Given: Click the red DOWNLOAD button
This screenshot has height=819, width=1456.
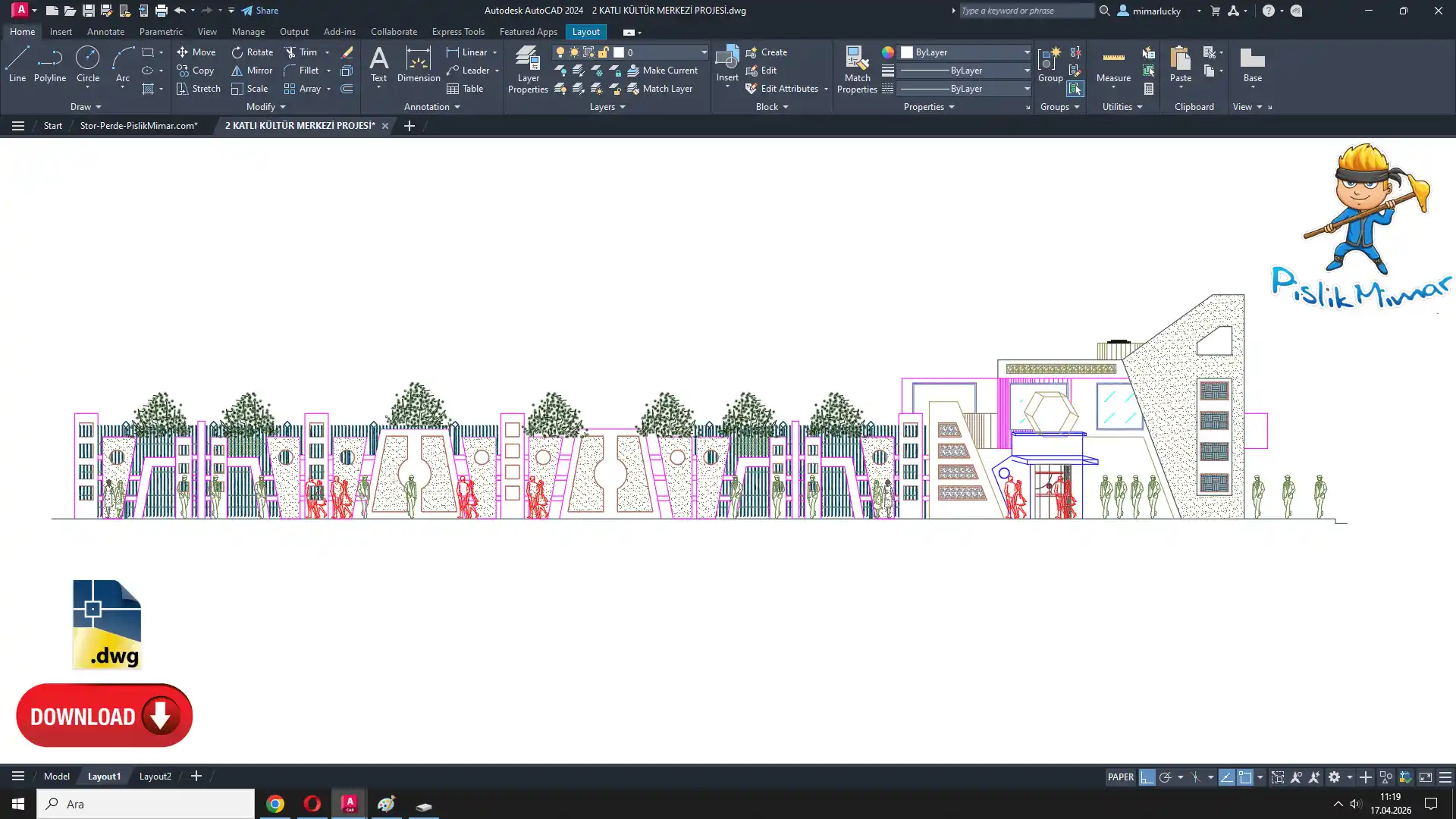Looking at the screenshot, I should click(105, 716).
